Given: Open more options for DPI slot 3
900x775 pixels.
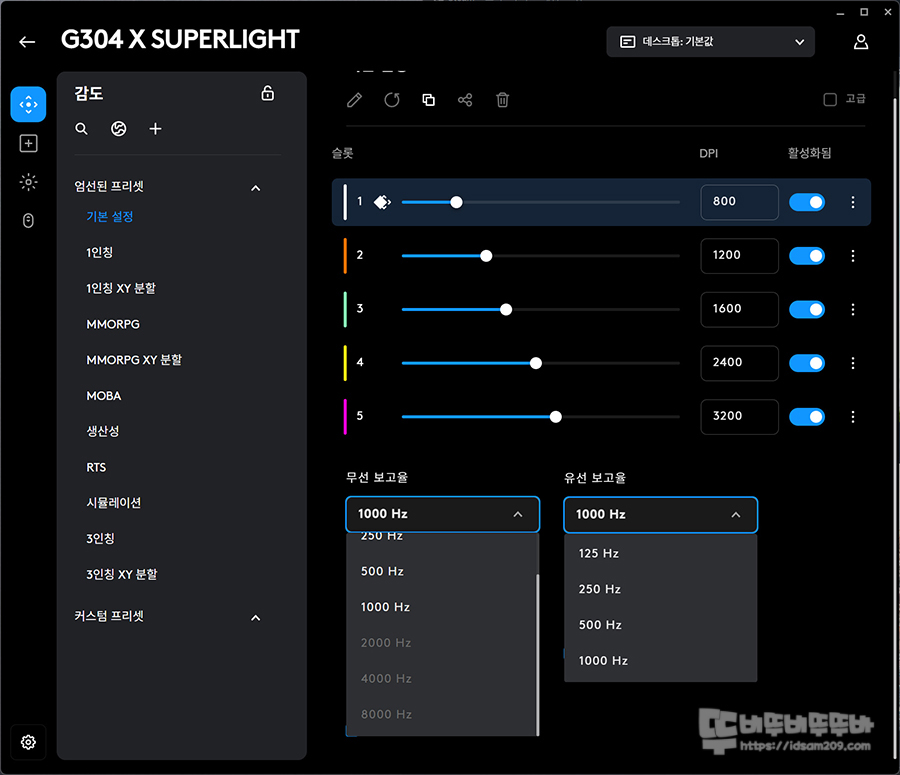Looking at the screenshot, I should coord(852,309).
